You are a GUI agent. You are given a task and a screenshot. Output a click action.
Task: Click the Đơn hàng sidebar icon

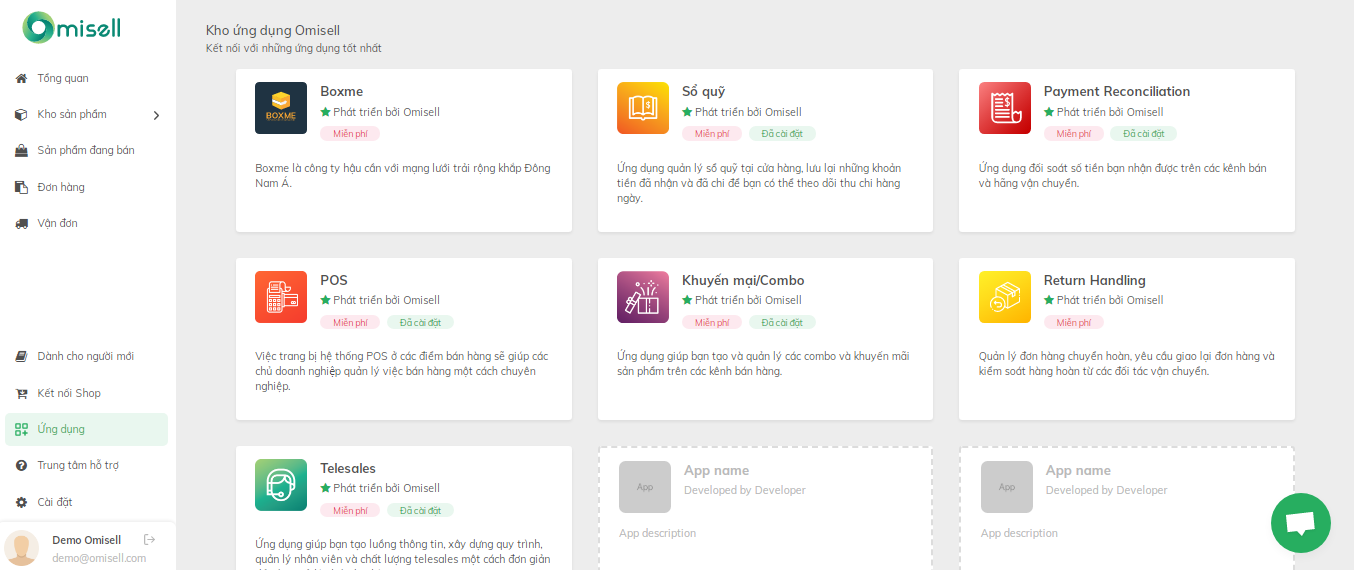pos(21,187)
